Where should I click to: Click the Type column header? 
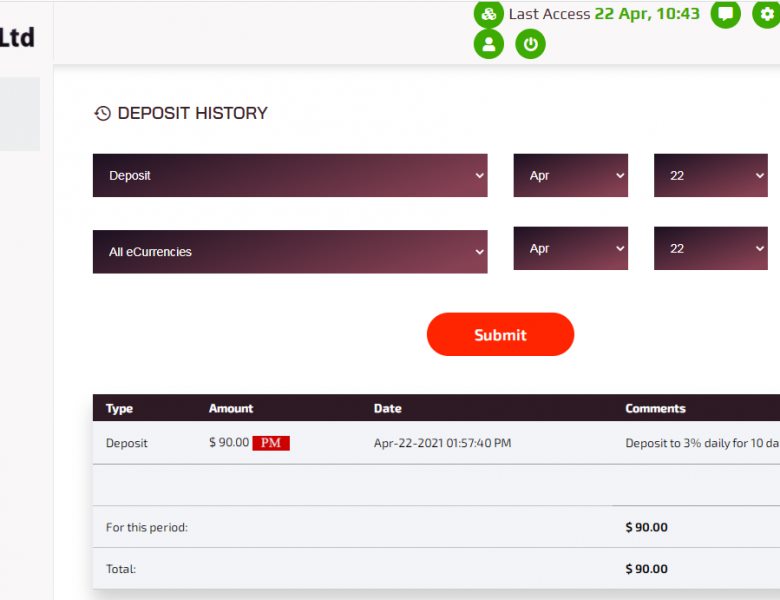pyautogui.click(x=119, y=408)
